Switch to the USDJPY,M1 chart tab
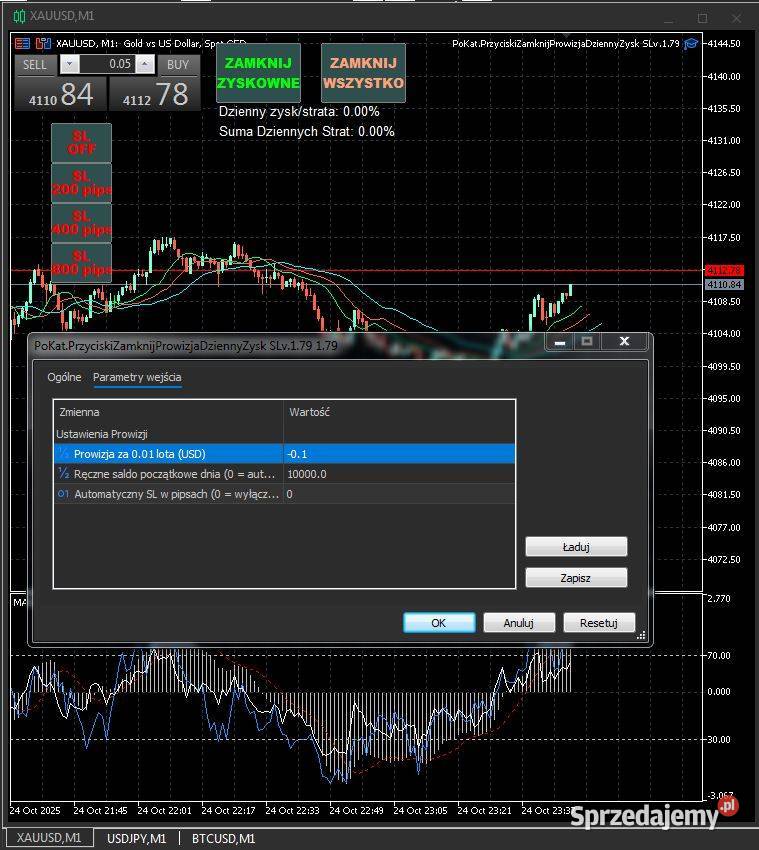759x850 pixels. tap(137, 839)
